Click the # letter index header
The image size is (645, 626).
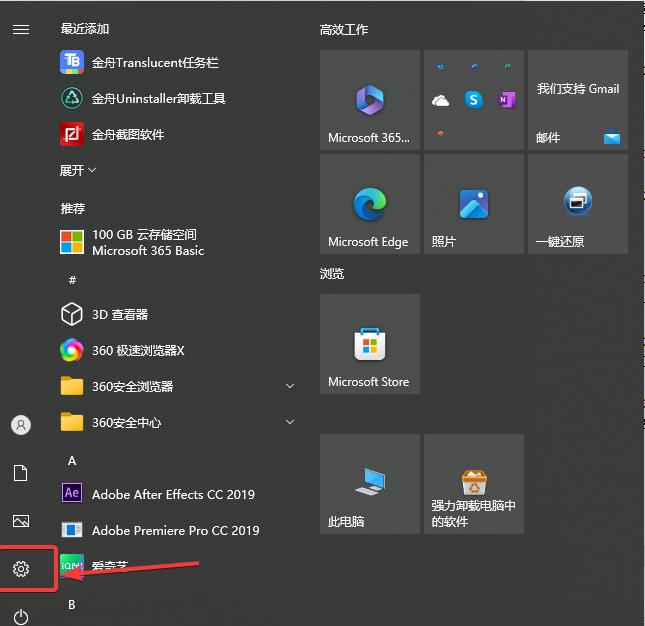pyautogui.click(x=72, y=280)
